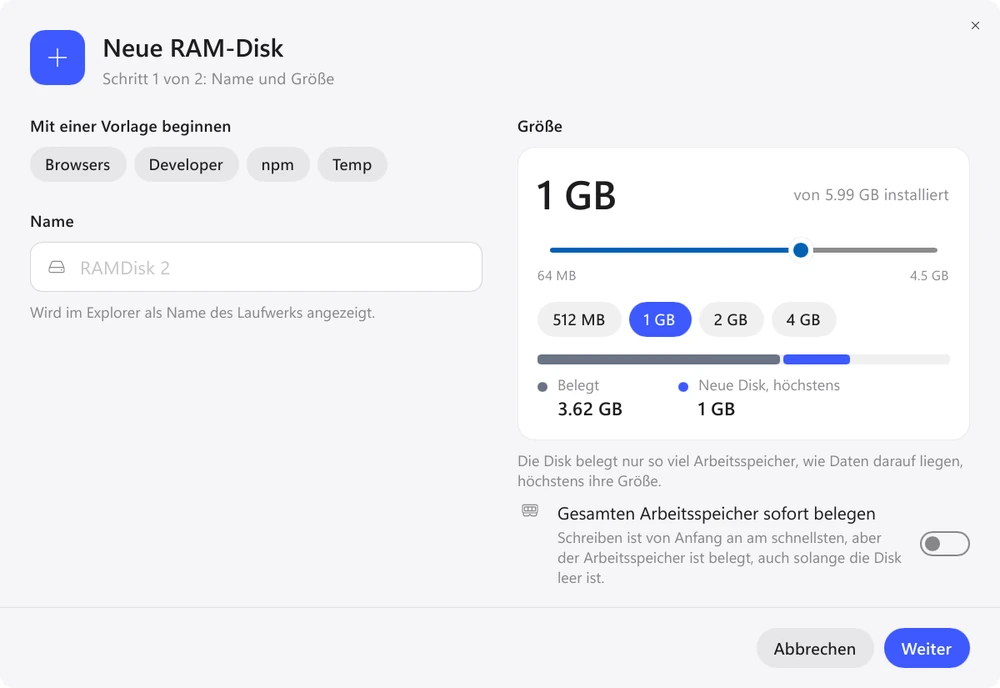Click the 4.5 GB maximum label

click(x=929, y=275)
